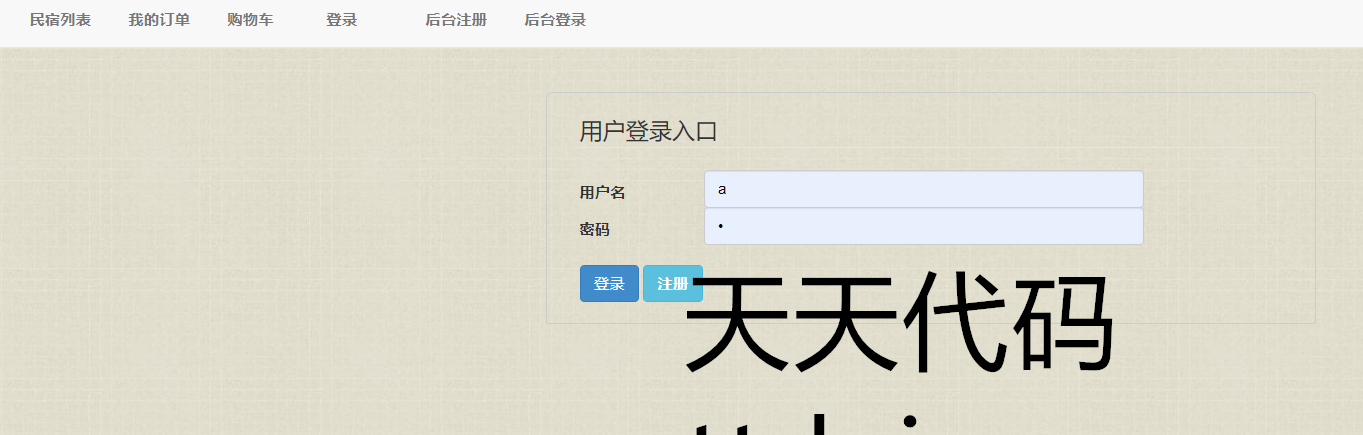Click the 用户名 field label
Viewport: 1363px width, 435px height.
click(602, 193)
